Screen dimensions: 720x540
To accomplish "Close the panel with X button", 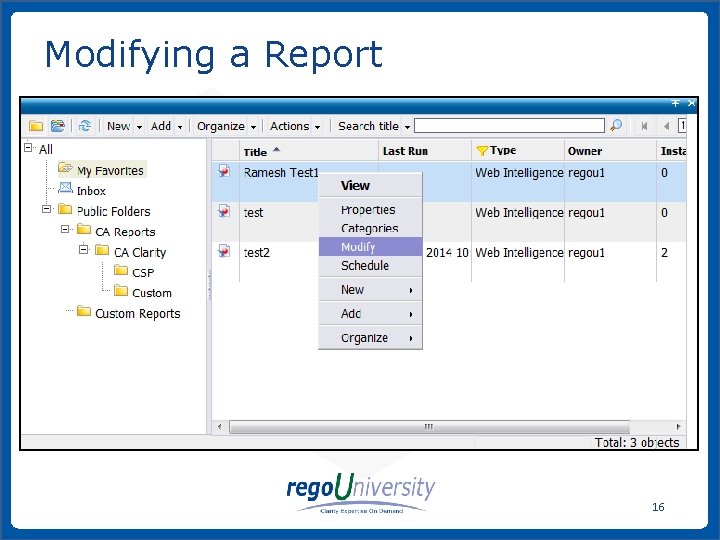I will click(x=691, y=103).
